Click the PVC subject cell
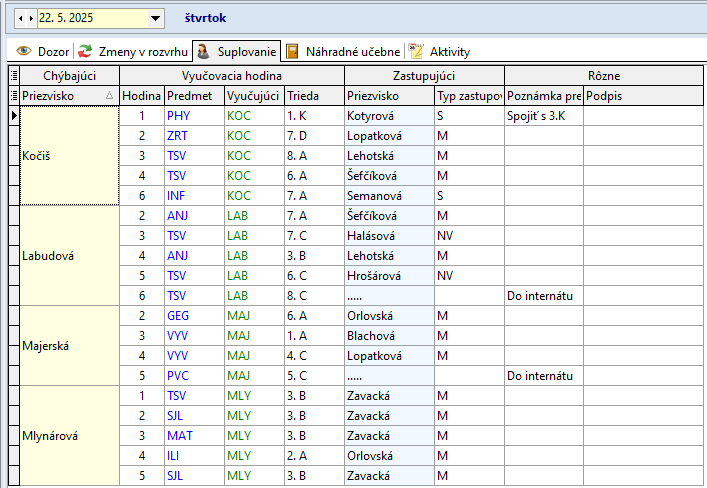Viewport: 707px width, 488px height. point(195,376)
